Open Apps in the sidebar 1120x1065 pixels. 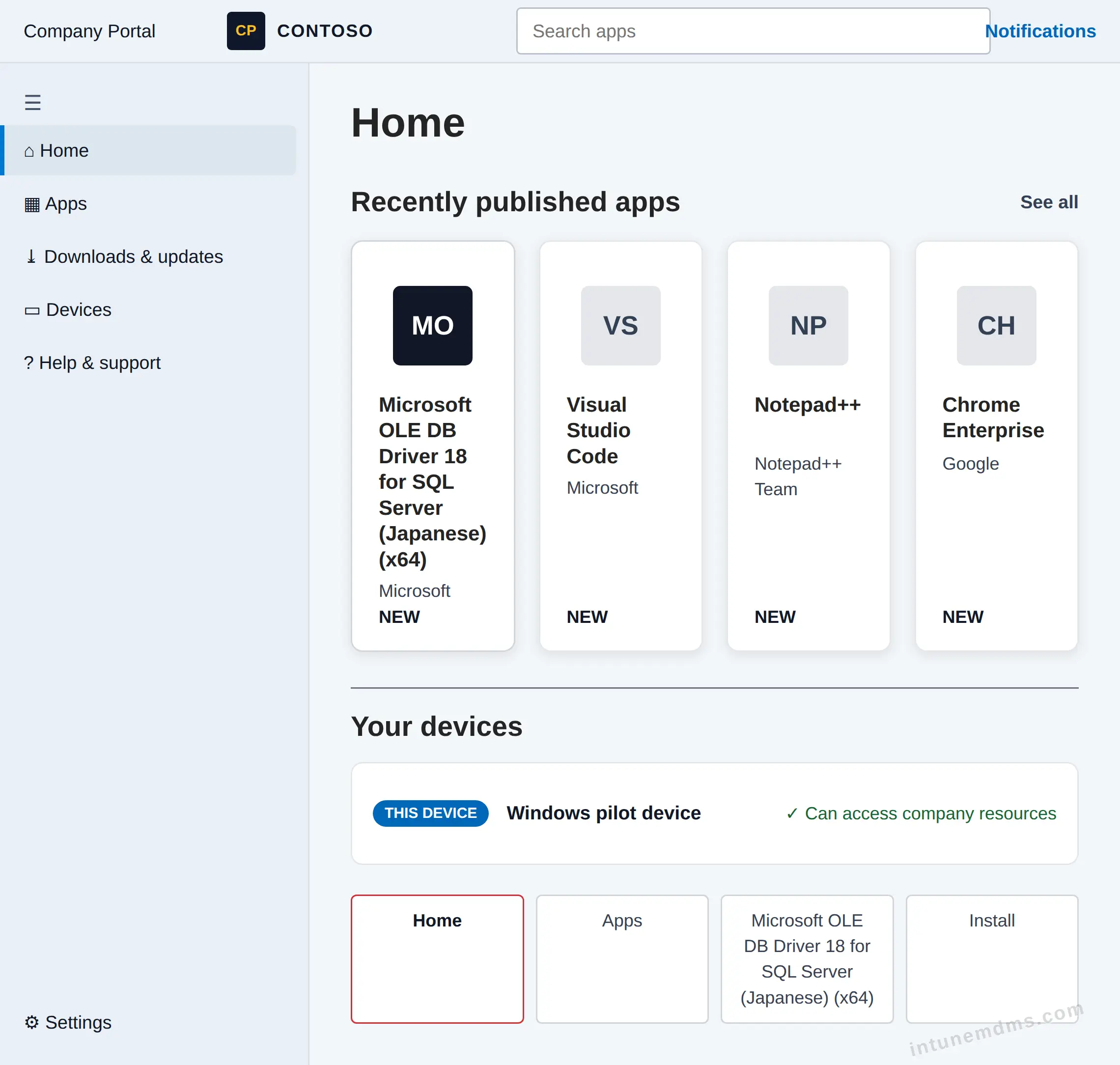pyautogui.click(x=148, y=203)
